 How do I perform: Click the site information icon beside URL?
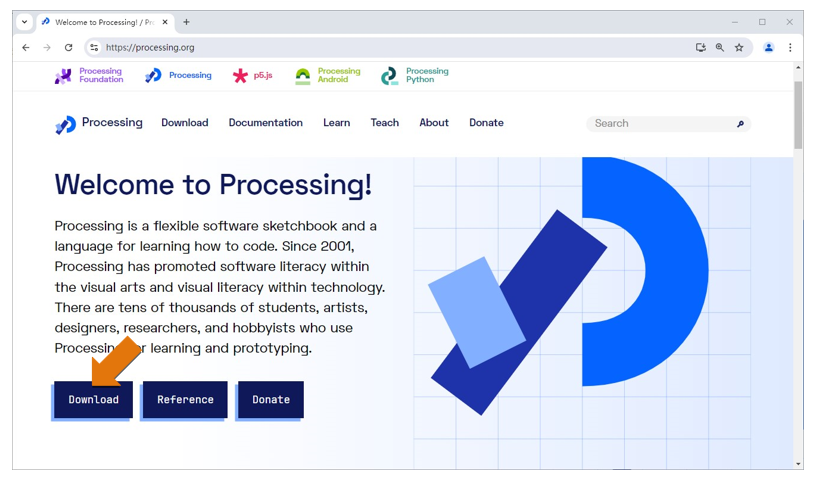(94, 47)
